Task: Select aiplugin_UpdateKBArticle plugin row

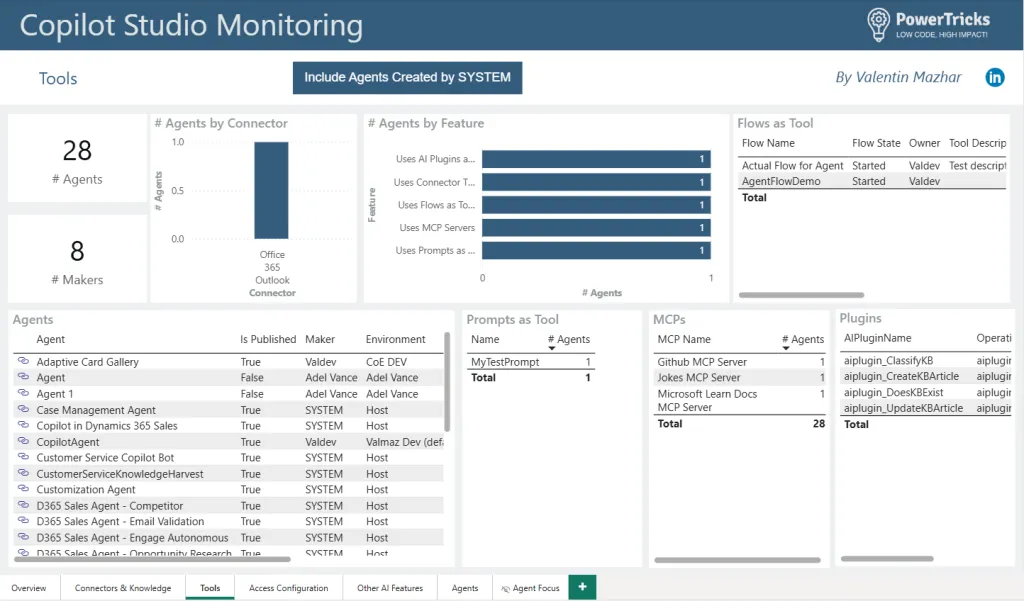Action: pos(926,408)
